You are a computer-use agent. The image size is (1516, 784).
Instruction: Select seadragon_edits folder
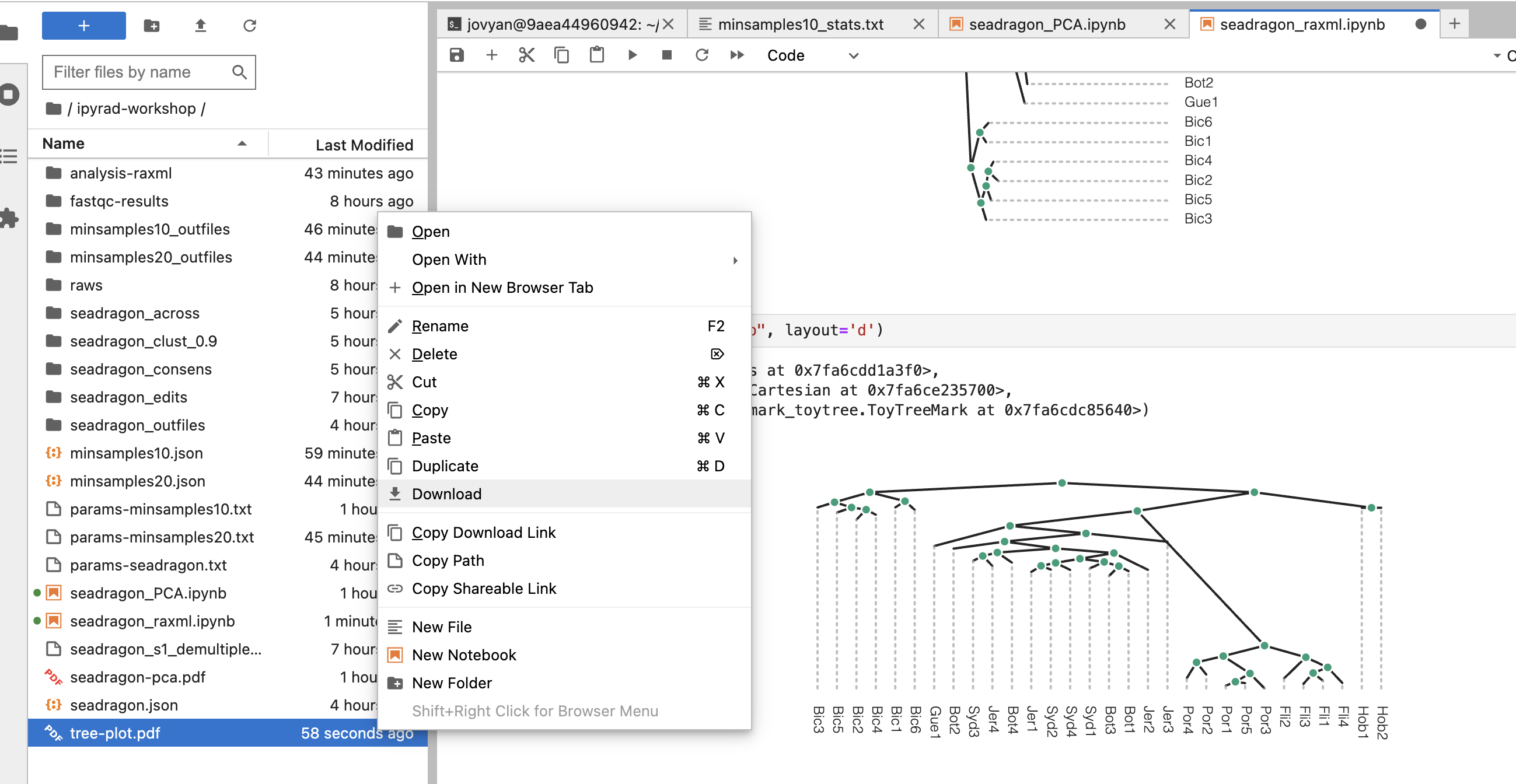(x=203, y=398)
